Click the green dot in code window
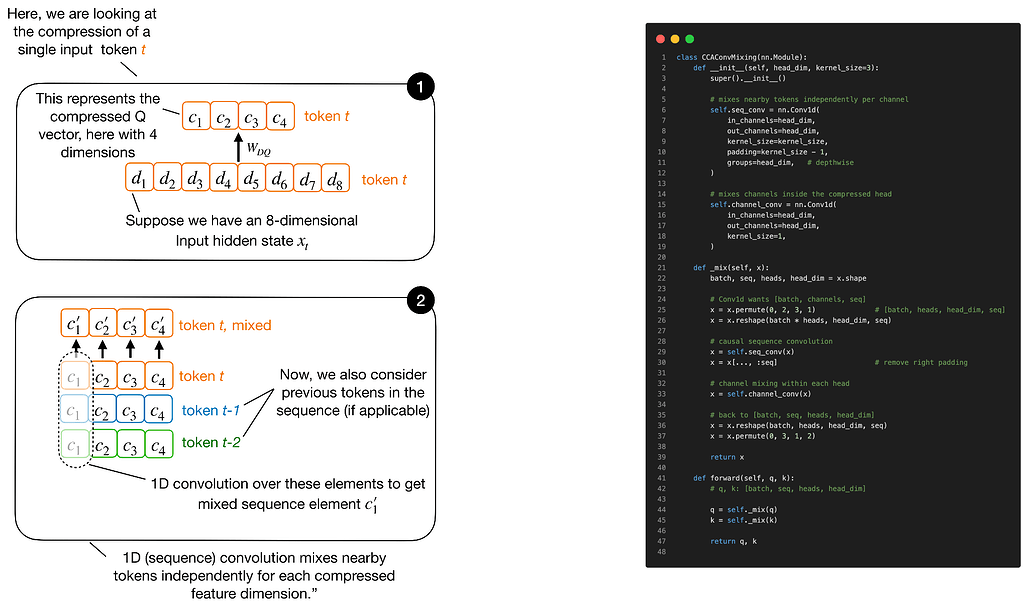1028x607 pixels. (x=689, y=39)
